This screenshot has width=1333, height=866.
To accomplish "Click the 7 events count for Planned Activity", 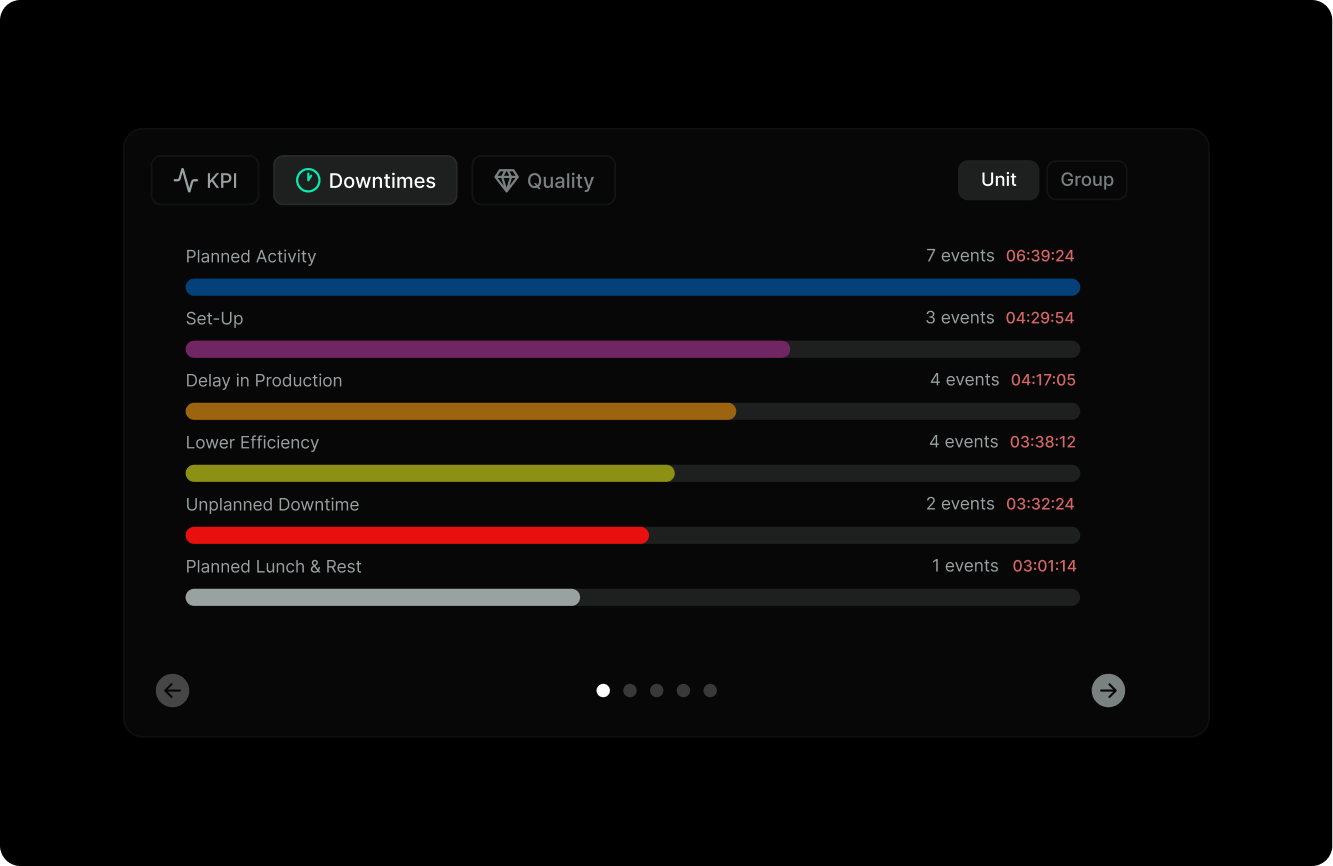I will (960, 256).
